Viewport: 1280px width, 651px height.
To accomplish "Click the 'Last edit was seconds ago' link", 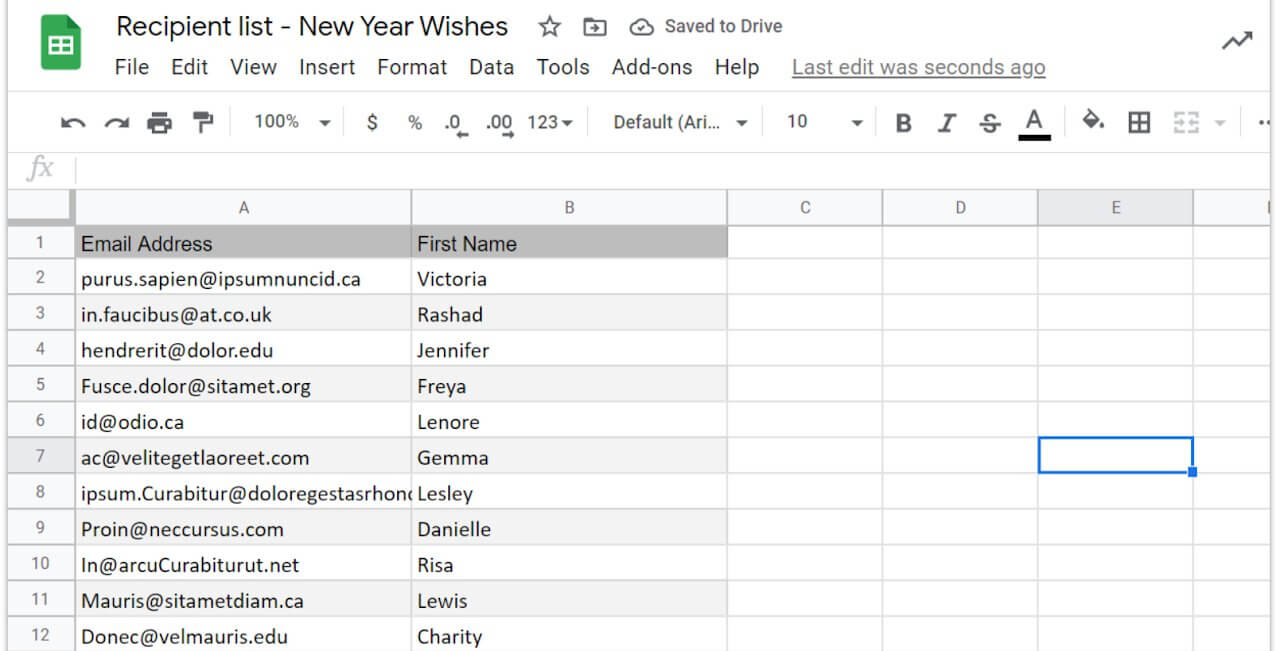I will (918, 67).
